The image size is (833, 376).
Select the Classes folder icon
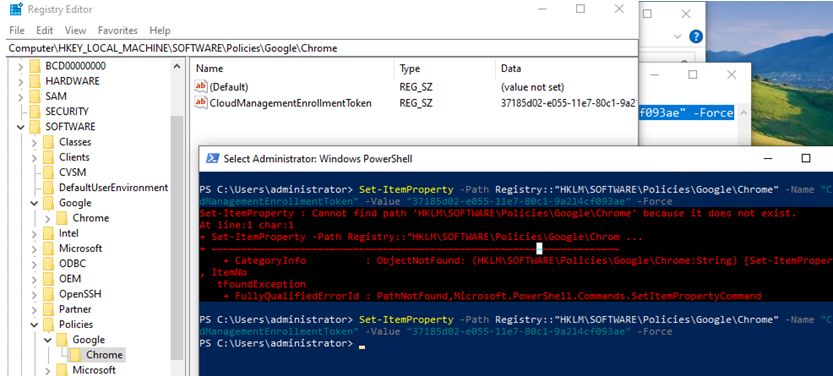pyautogui.click(x=49, y=142)
